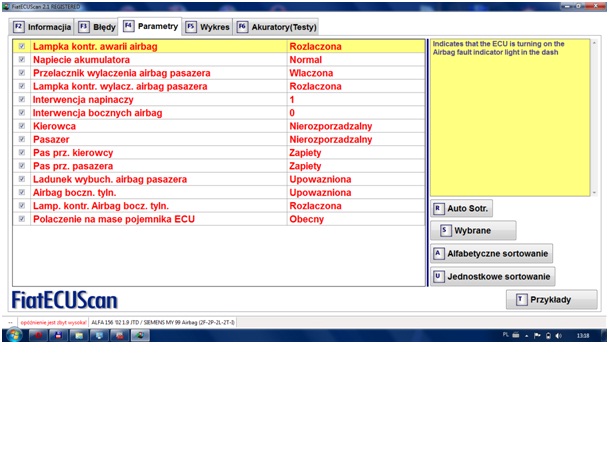The height and width of the screenshot is (475, 609).
Task: Toggle Polaczenie na mase pojemnika ECU checkbox
Action: pos(22,219)
